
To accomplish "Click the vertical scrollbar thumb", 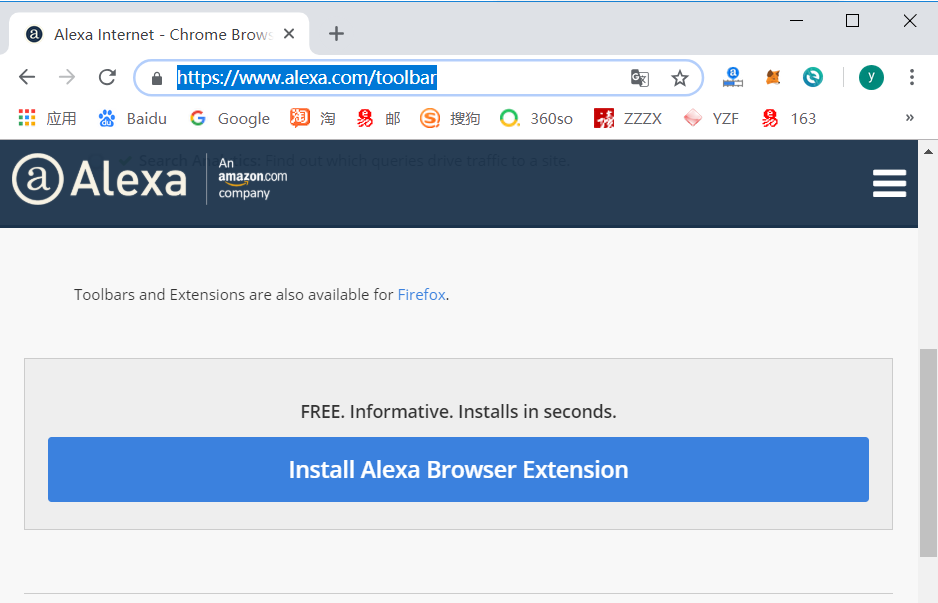I will (928, 450).
